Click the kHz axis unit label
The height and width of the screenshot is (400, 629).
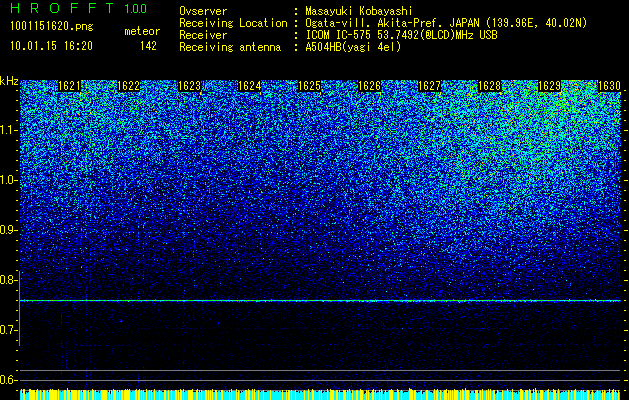[9, 81]
